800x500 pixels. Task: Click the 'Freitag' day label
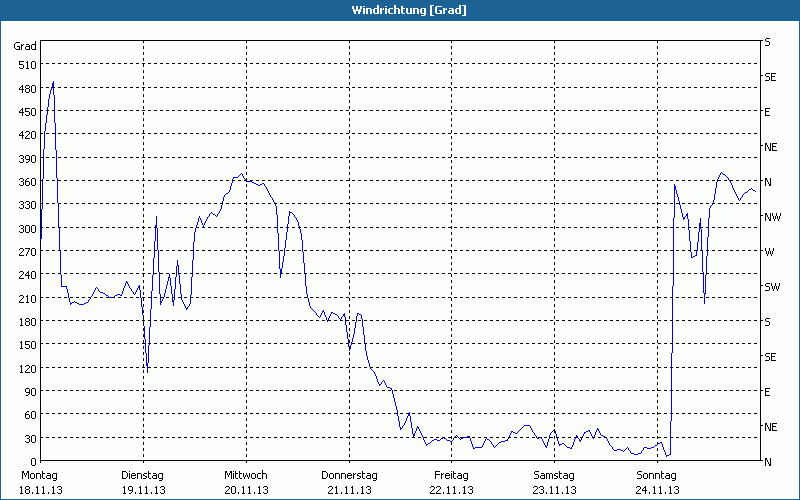(x=452, y=476)
